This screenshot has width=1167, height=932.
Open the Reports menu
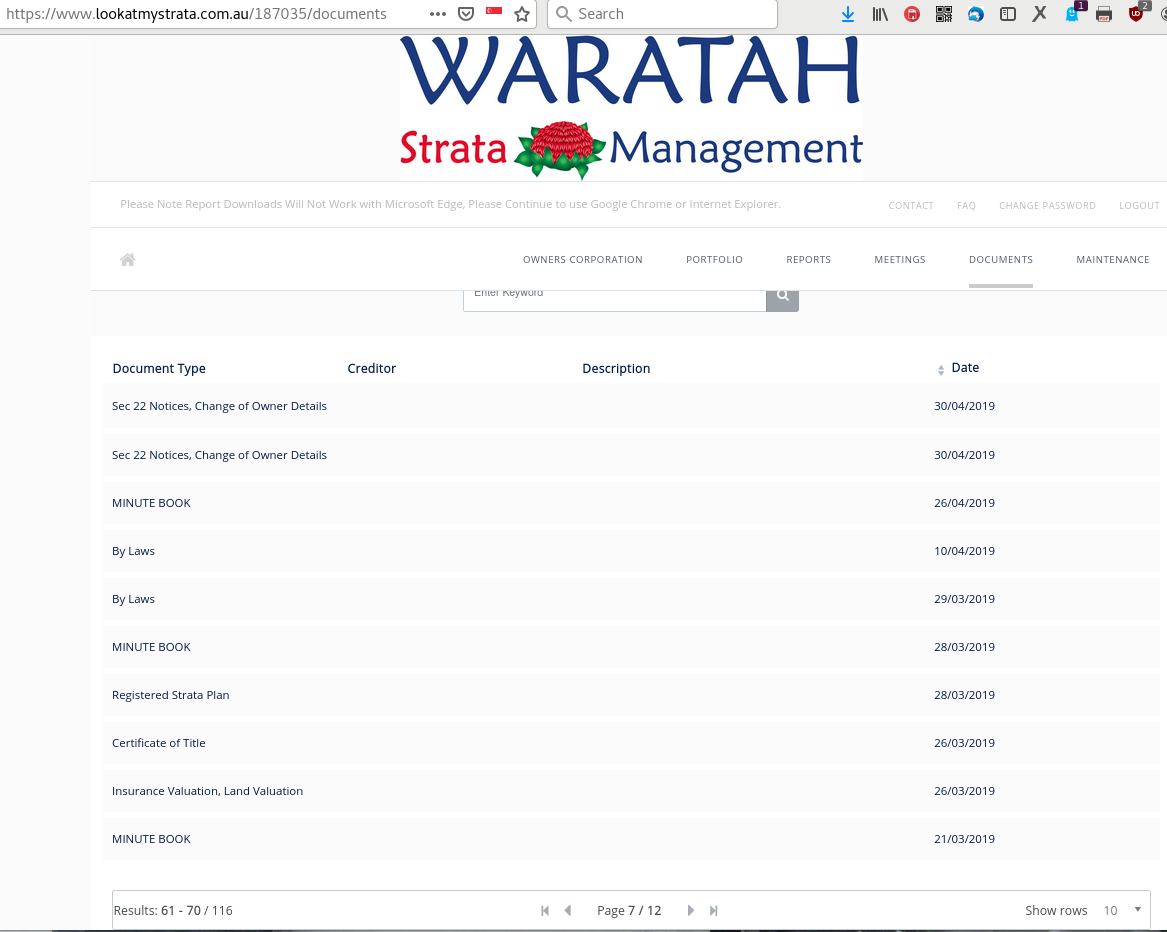808,260
